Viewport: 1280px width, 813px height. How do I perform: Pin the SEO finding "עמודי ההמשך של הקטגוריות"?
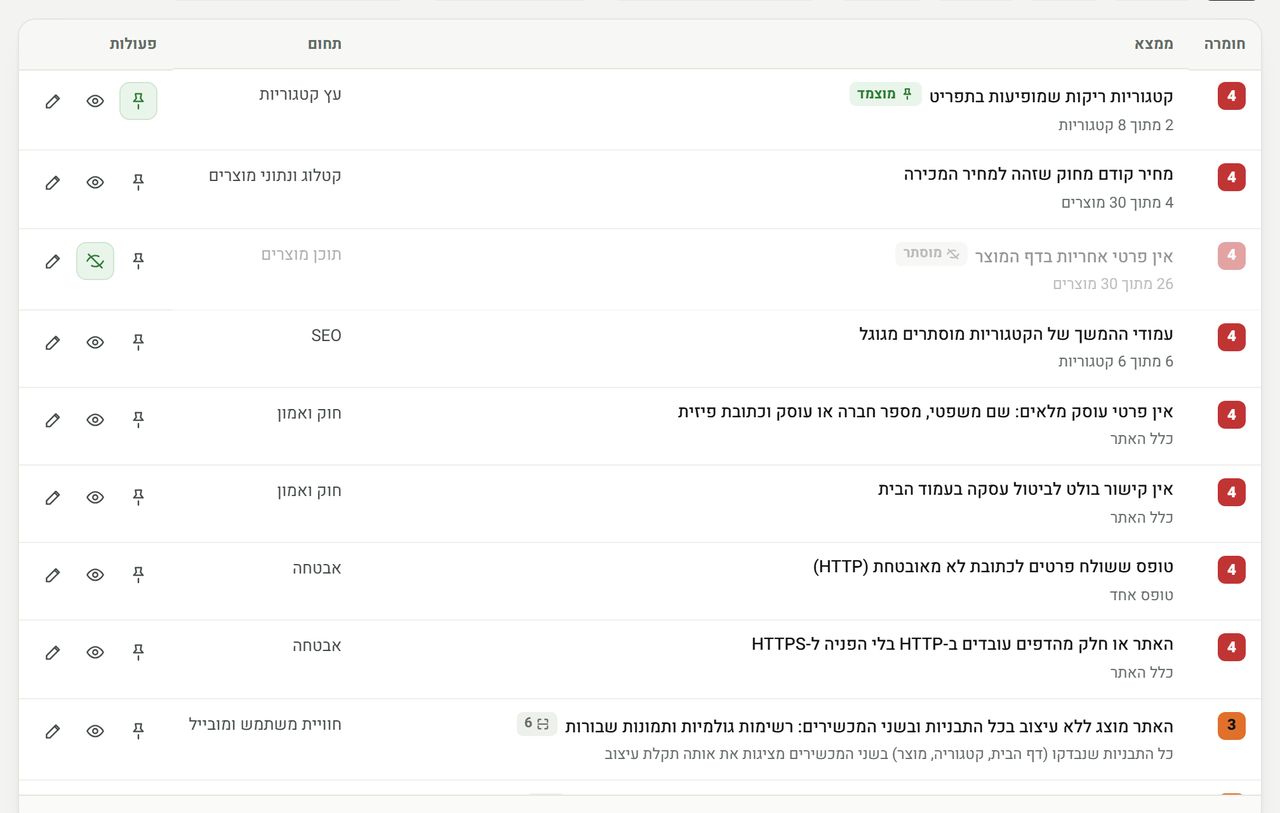138,342
